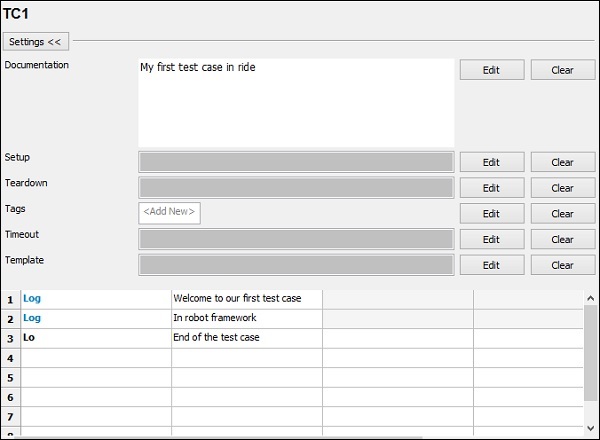This screenshot has width=600, height=440.
Task: Open Edit dialog for Setup
Action: tap(491, 162)
